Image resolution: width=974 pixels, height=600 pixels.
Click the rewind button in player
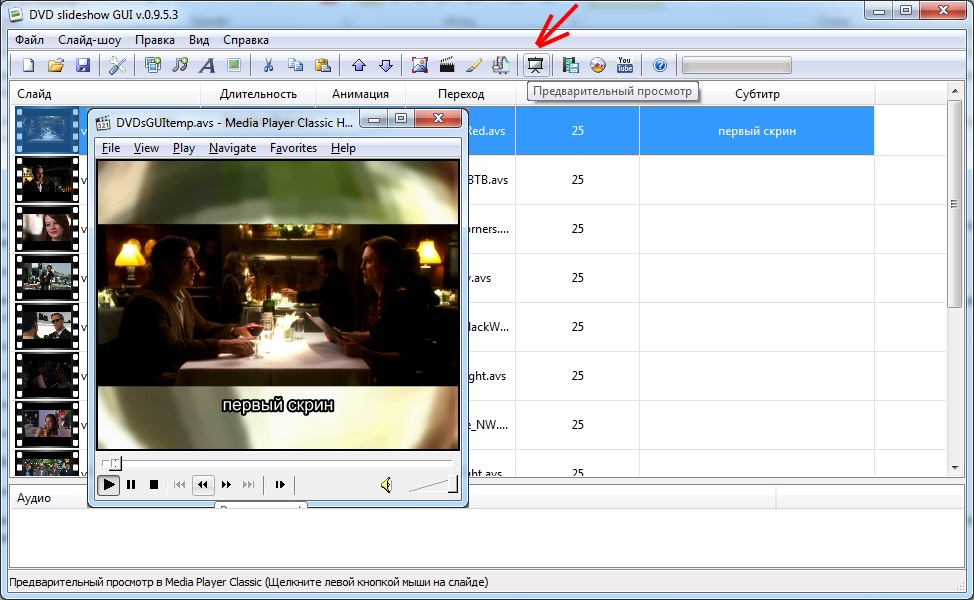tap(203, 484)
